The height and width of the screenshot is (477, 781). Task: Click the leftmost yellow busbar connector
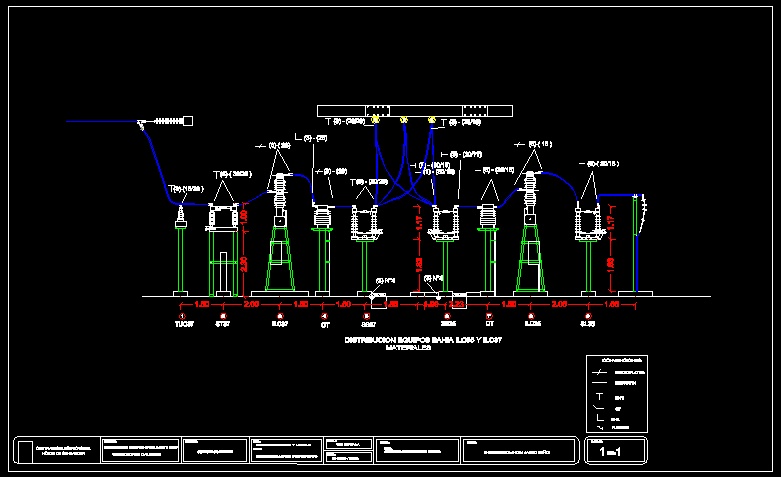[x=376, y=119]
